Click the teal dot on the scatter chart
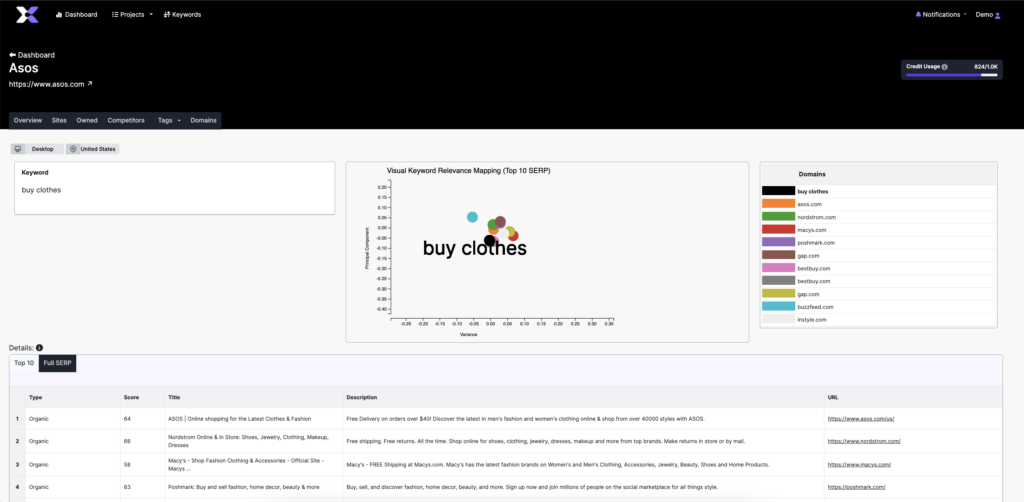 (x=472, y=217)
